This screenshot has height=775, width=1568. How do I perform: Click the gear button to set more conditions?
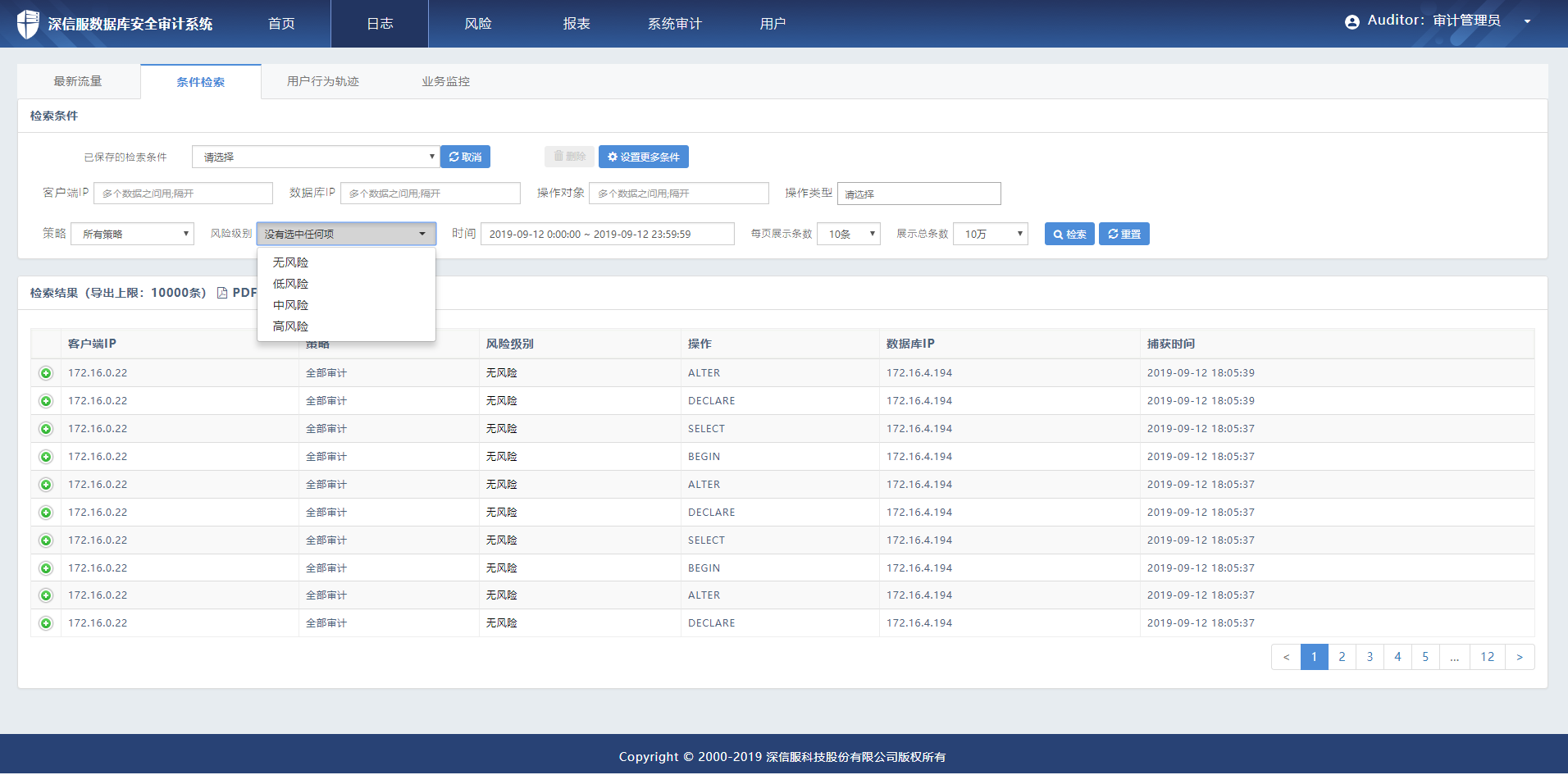point(643,157)
